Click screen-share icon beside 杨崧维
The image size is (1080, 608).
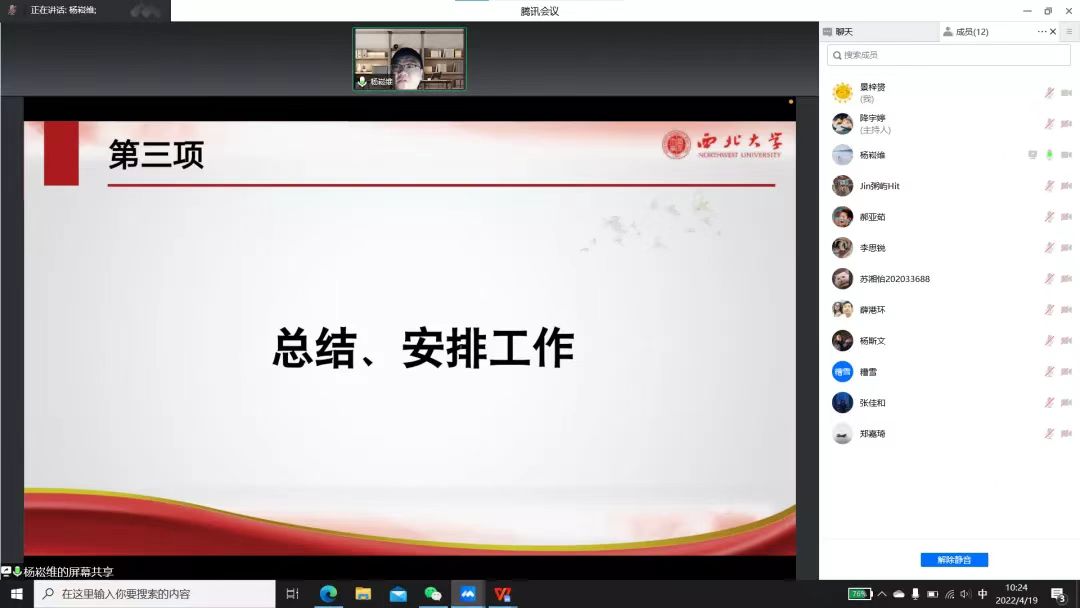(1032, 155)
